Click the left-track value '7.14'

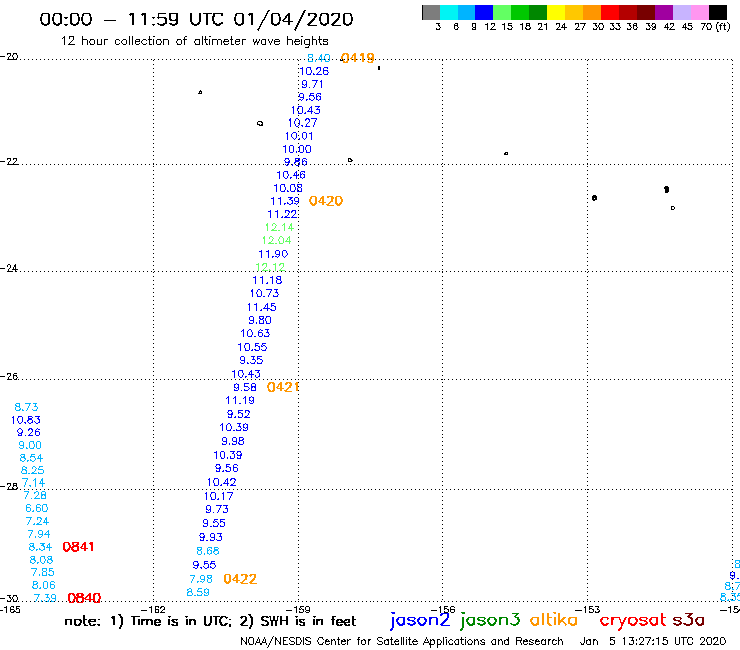tap(34, 483)
